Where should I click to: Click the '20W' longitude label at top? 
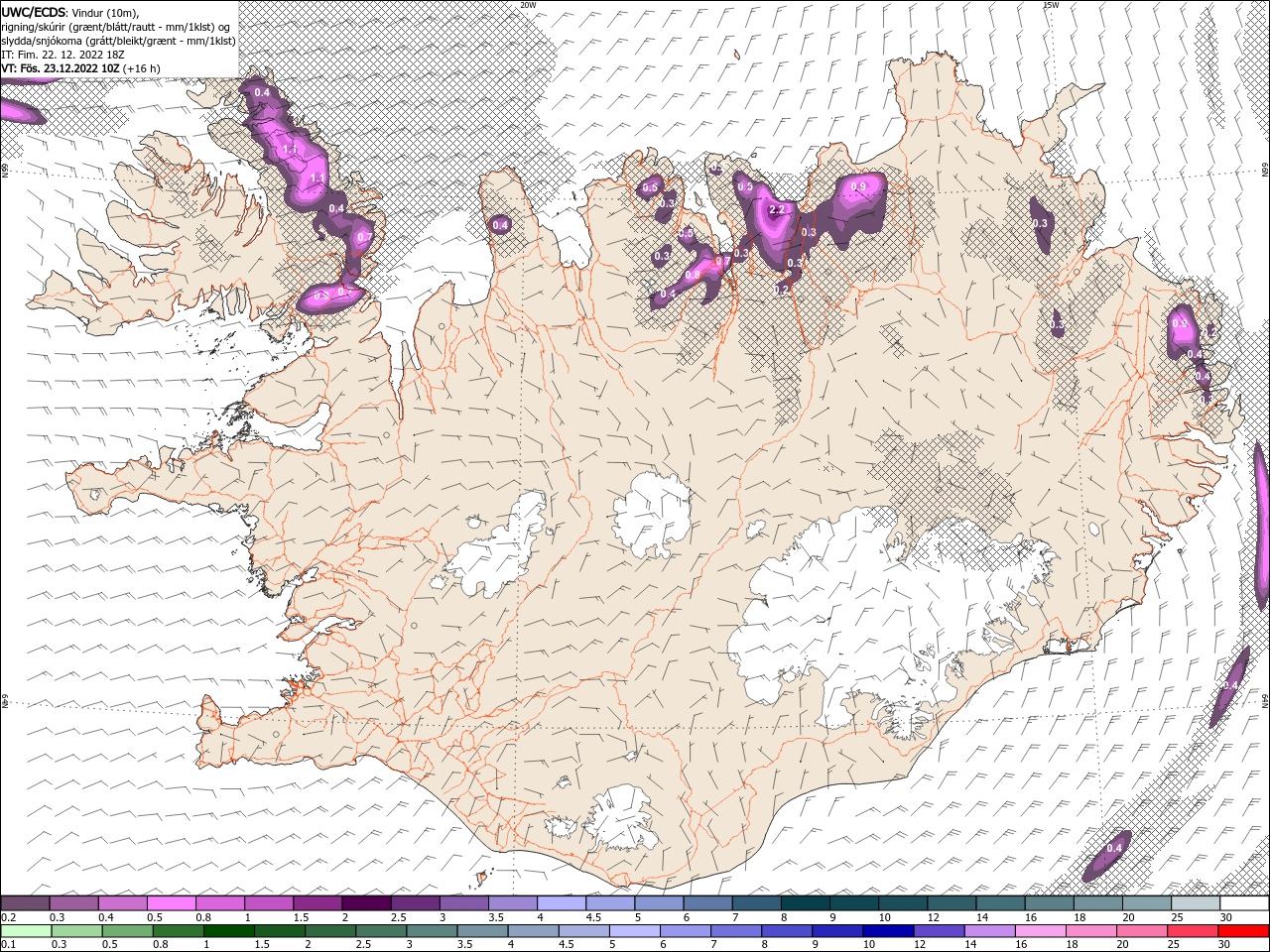coord(529,5)
